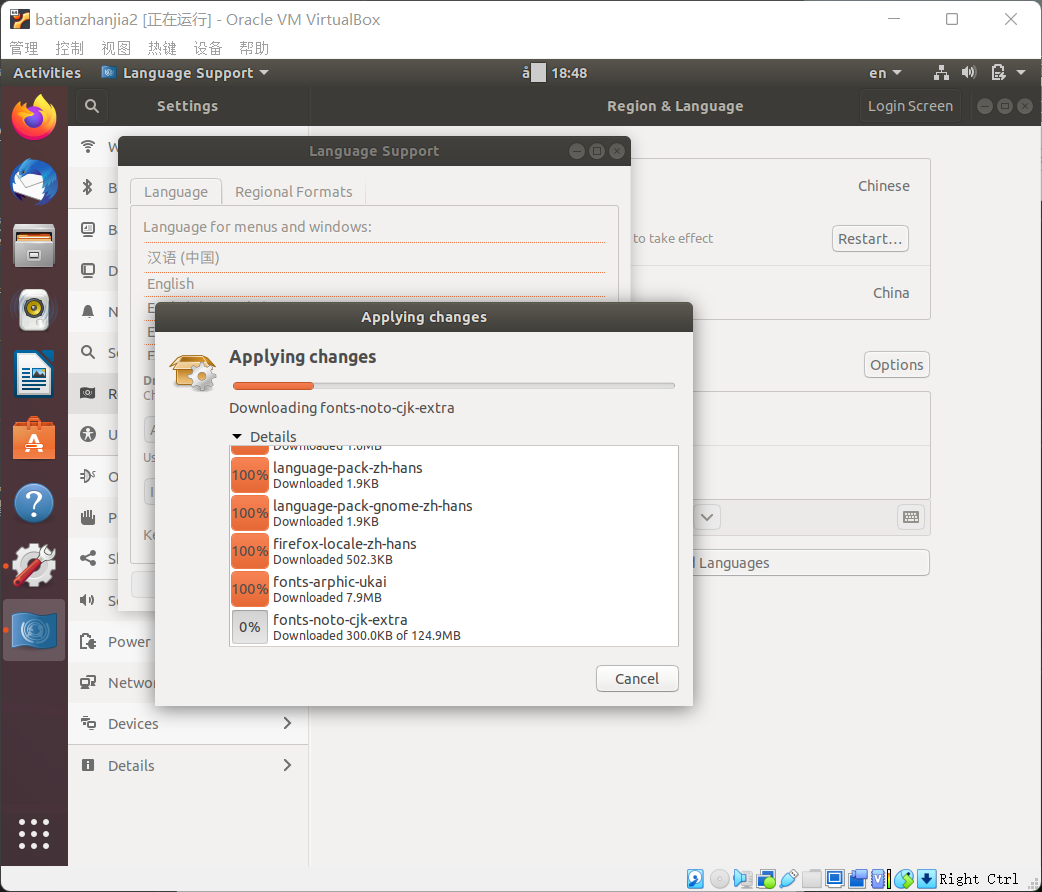Click the China formats row
The image size is (1042, 892).
point(780,293)
